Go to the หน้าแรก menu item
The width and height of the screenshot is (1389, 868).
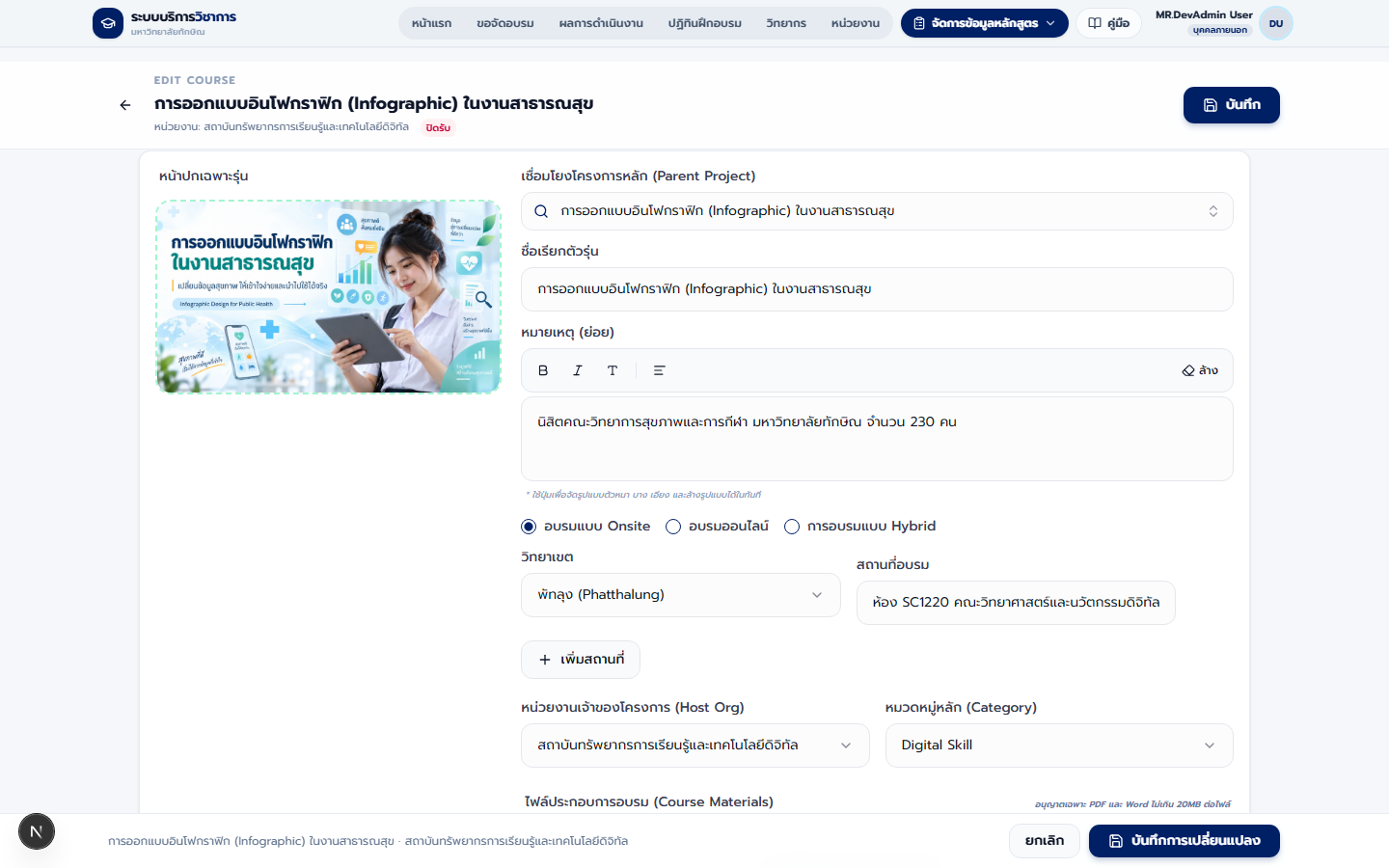(431, 23)
